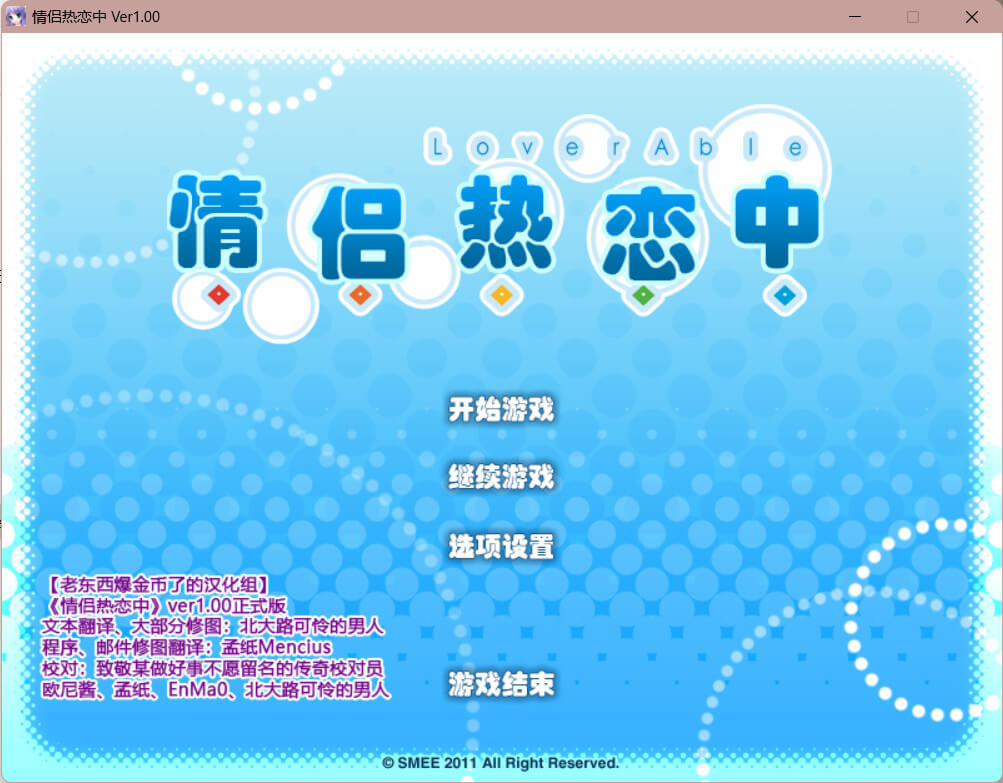Open the 选项设置 options settings
The height and width of the screenshot is (783, 1003).
pos(500,547)
